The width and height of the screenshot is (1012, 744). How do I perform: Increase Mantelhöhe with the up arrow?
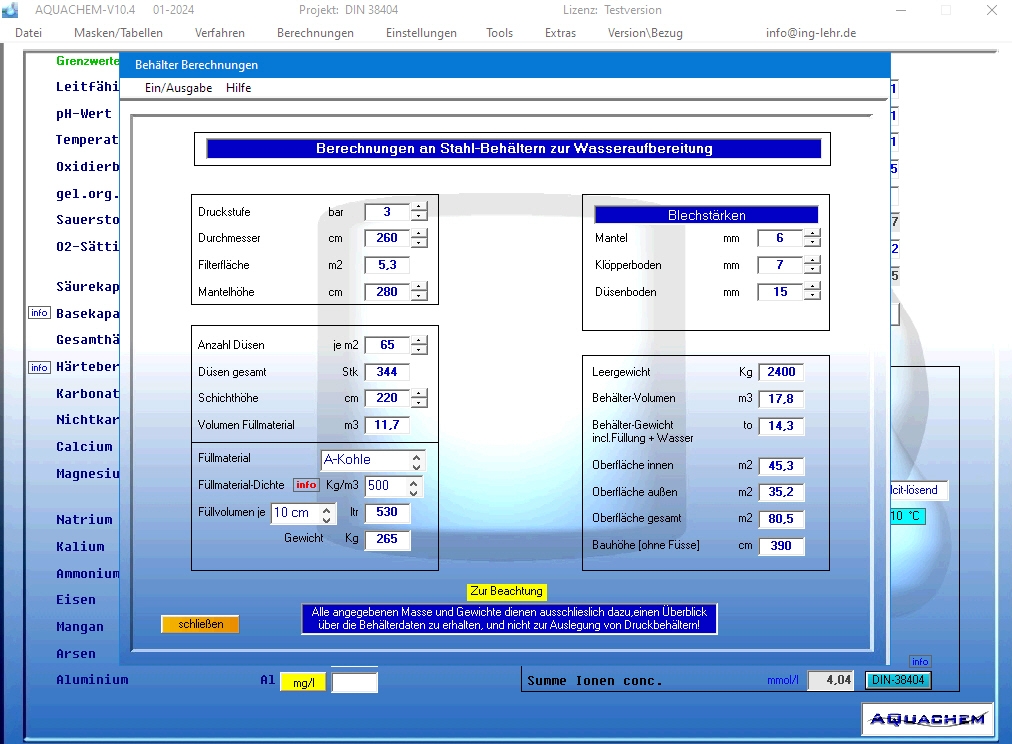click(419, 287)
